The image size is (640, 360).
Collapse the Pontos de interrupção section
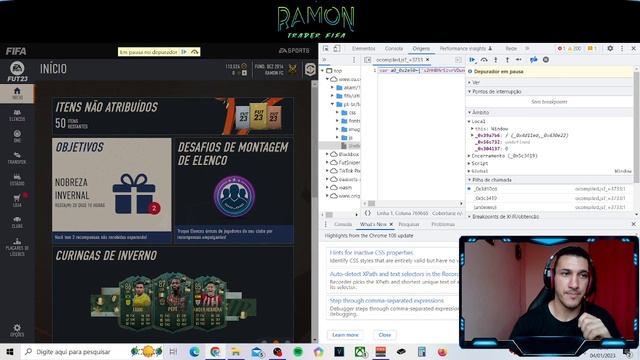coord(550,91)
